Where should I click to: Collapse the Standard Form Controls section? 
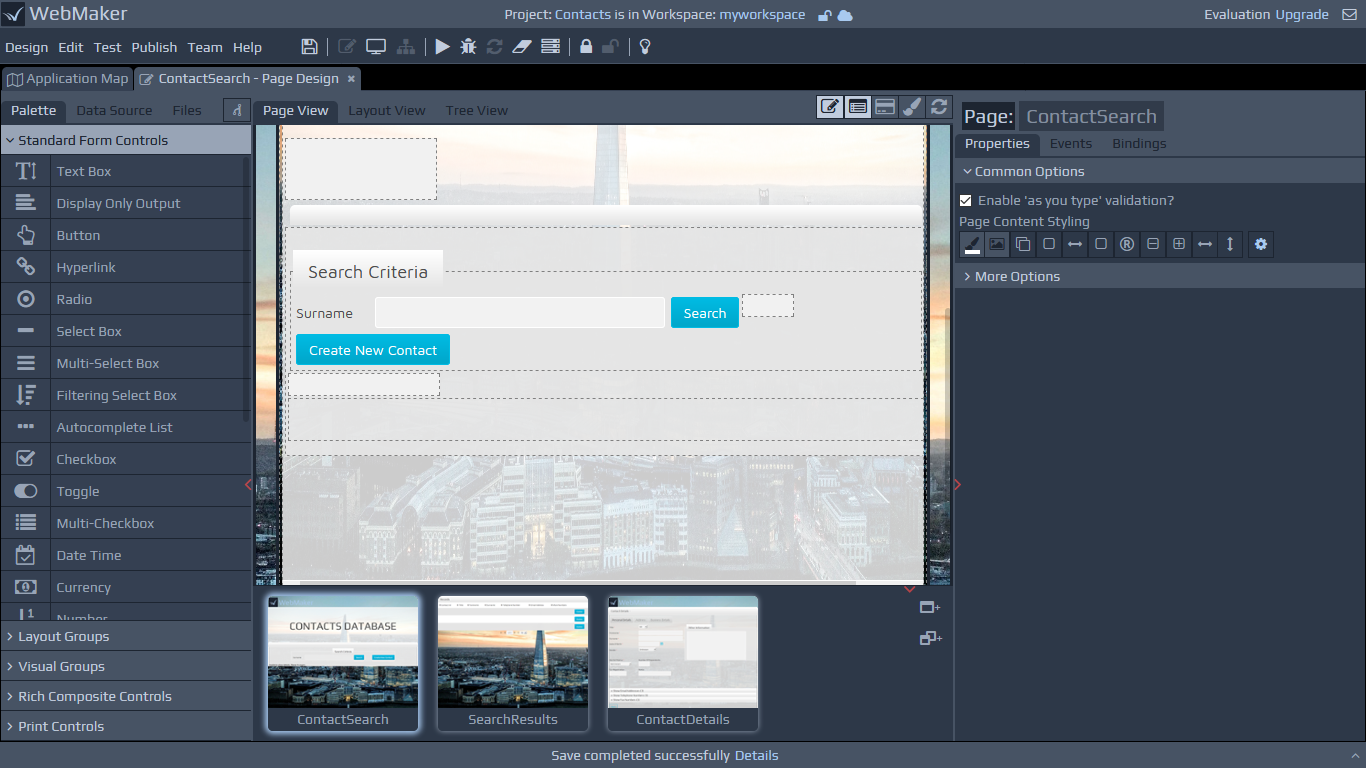[126, 140]
